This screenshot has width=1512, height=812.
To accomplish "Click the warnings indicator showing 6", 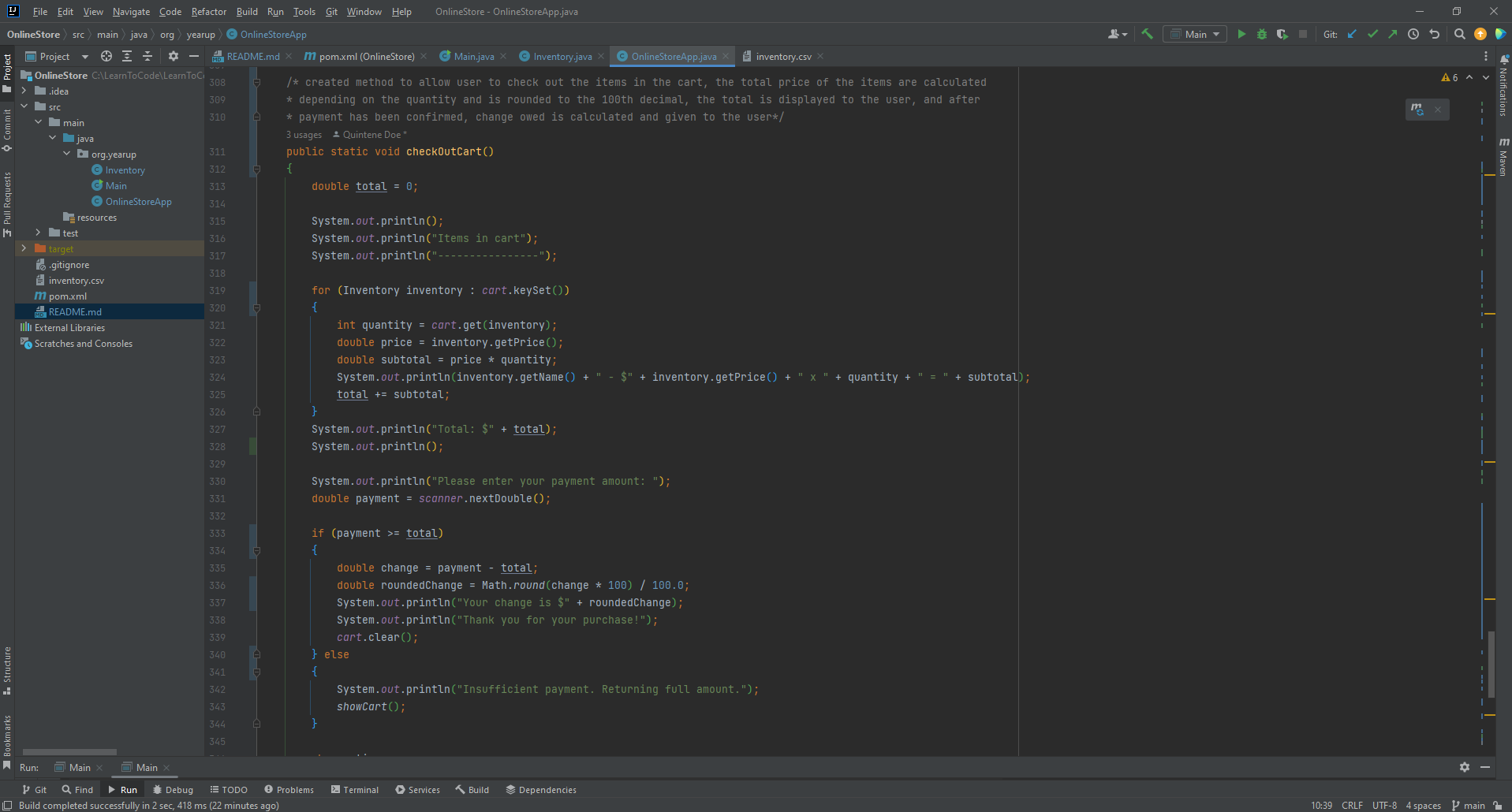I will click(x=1450, y=77).
